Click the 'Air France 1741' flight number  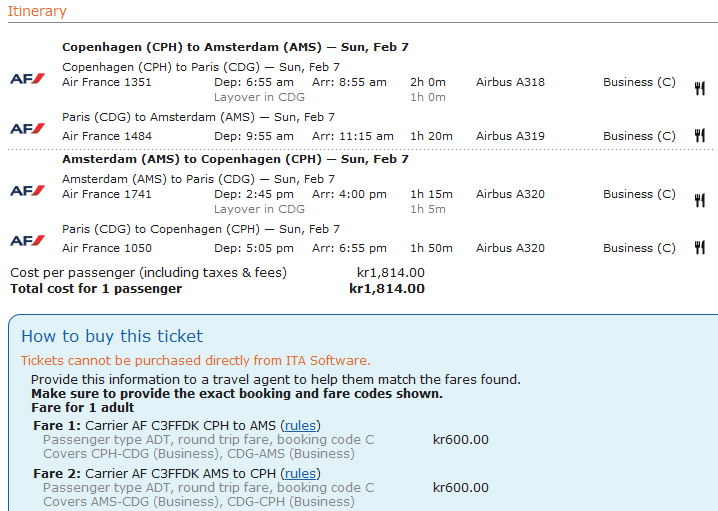[107, 194]
